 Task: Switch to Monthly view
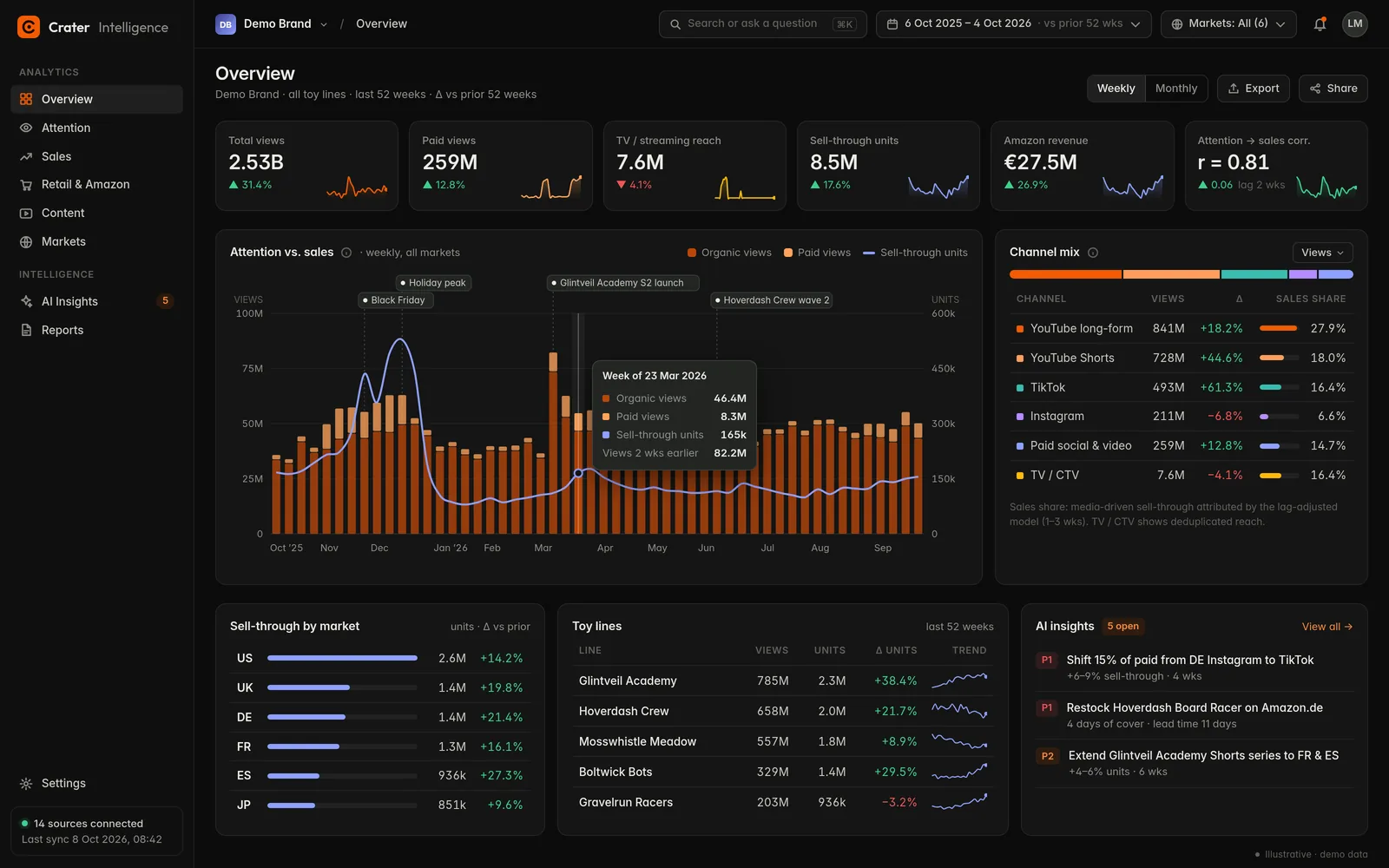click(1176, 89)
